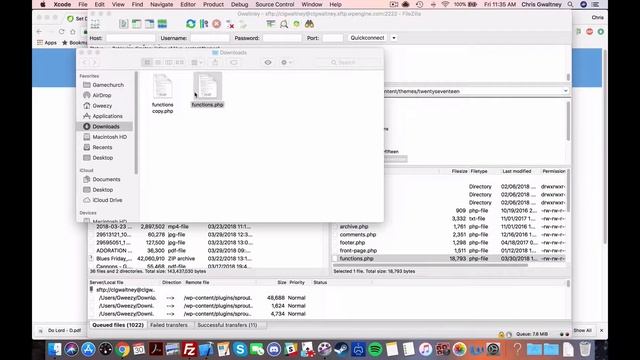The image size is (640, 360).
Task: Toggle directory comparison magnifier icon
Action: tap(284, 24)
